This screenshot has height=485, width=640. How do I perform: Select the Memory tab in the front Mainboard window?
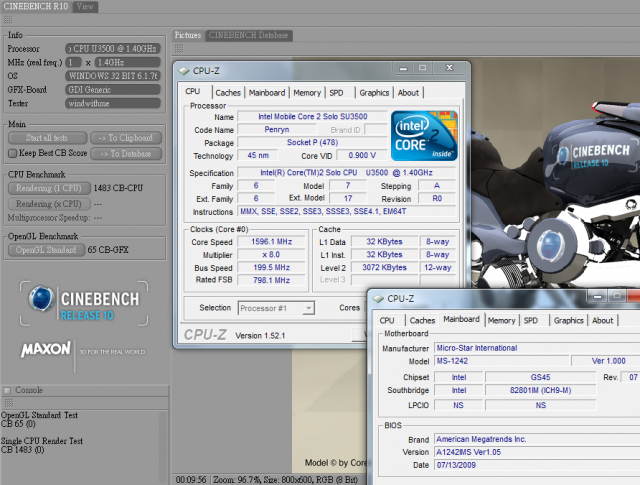click(501, 320)
